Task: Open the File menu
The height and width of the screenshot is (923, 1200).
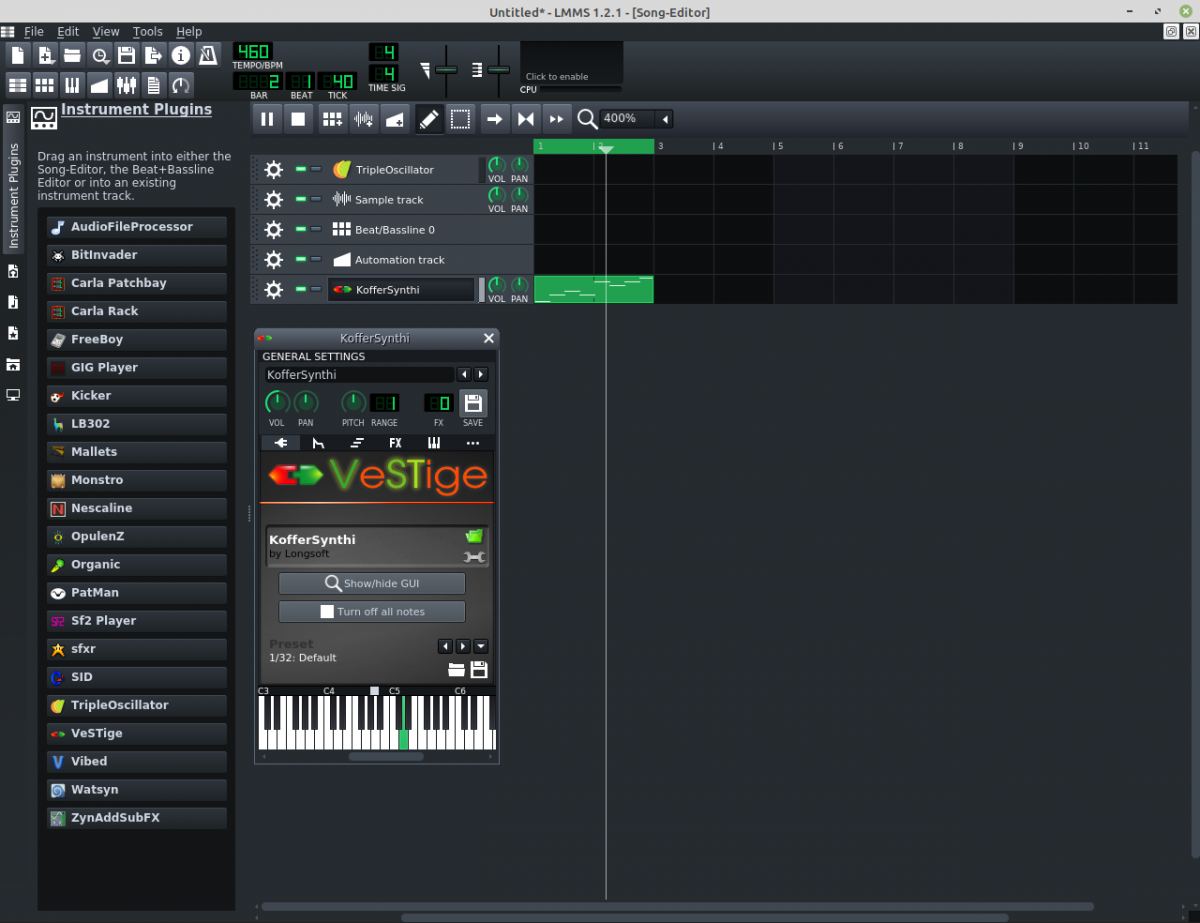Action: (34, 32)
